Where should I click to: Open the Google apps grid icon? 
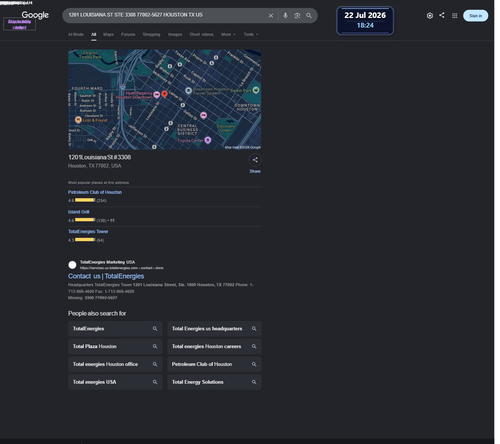[x=454, y=16]
